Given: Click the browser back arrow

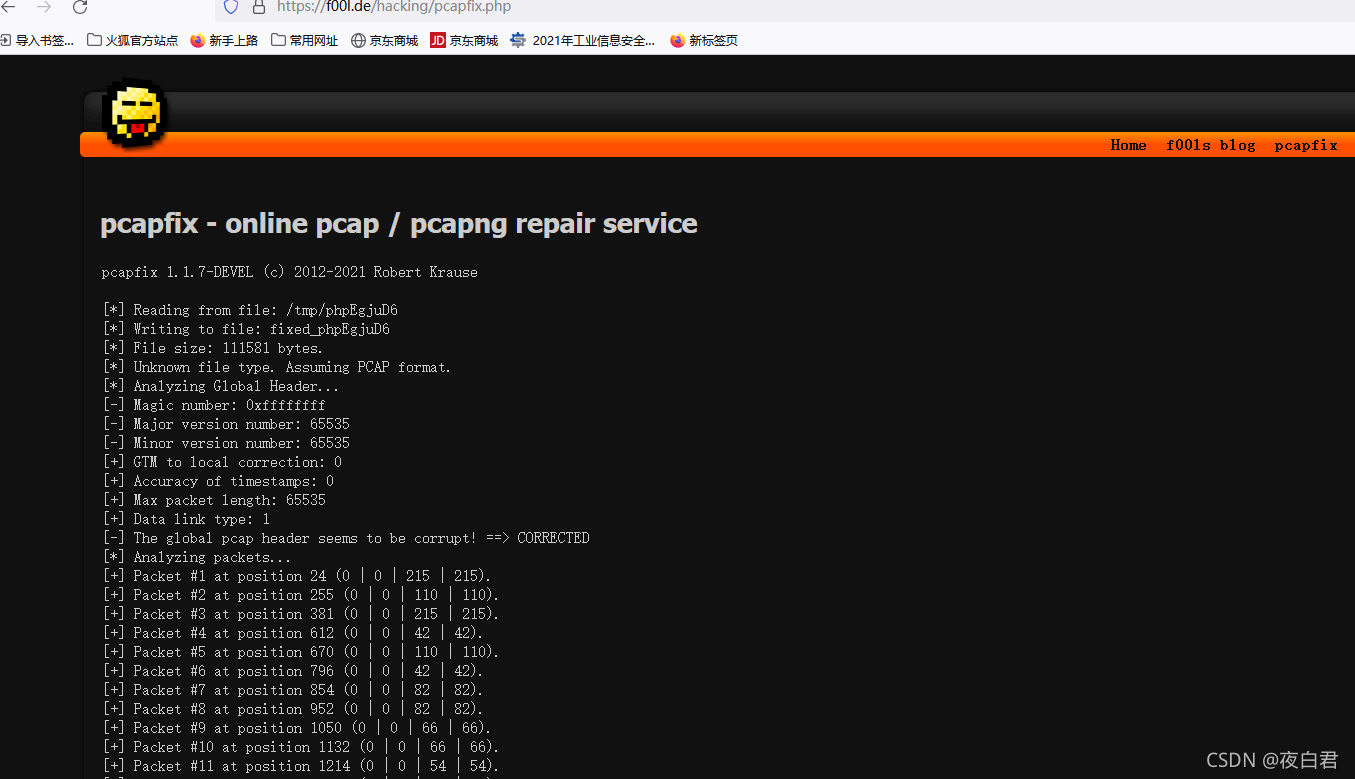Looking at the screenshot, I should [x=8, y=7].
